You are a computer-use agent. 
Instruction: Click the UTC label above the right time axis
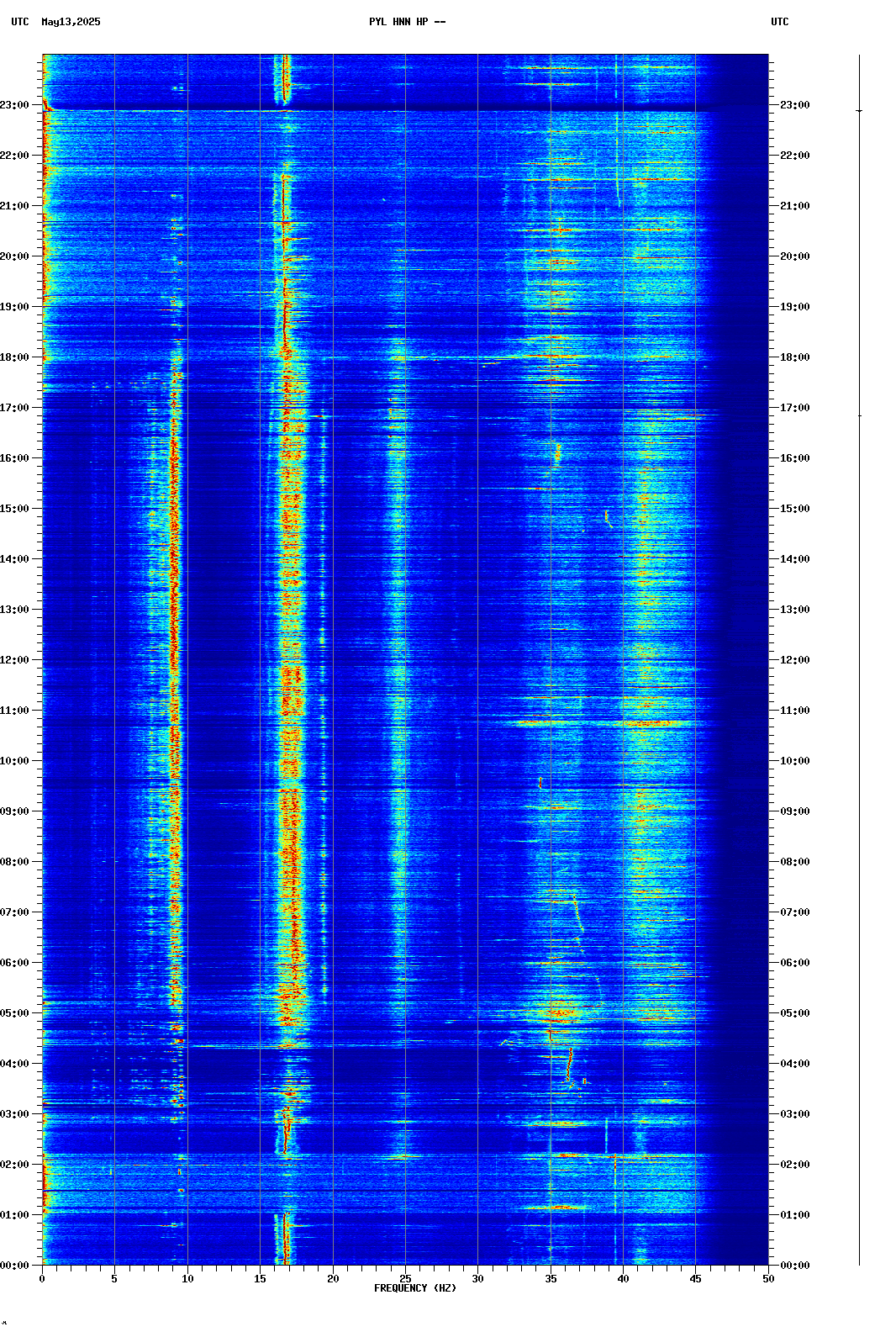tap(780, 22)
